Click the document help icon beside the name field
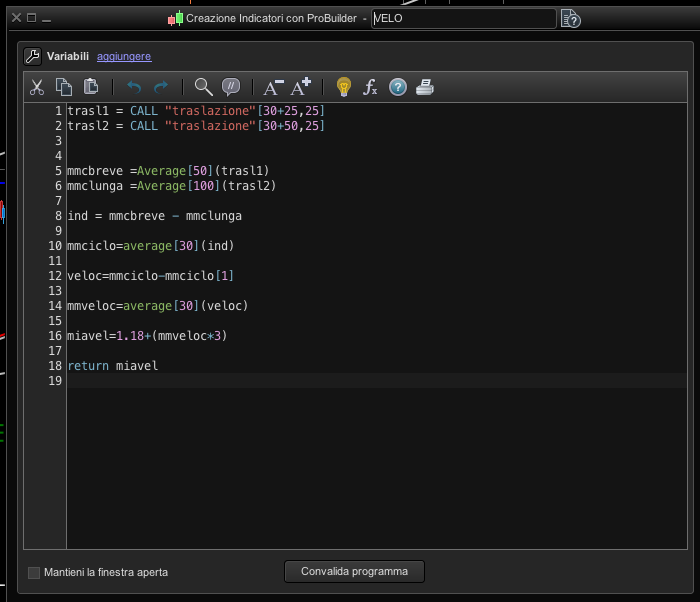 pyautogui.click(x=570, y=18)
